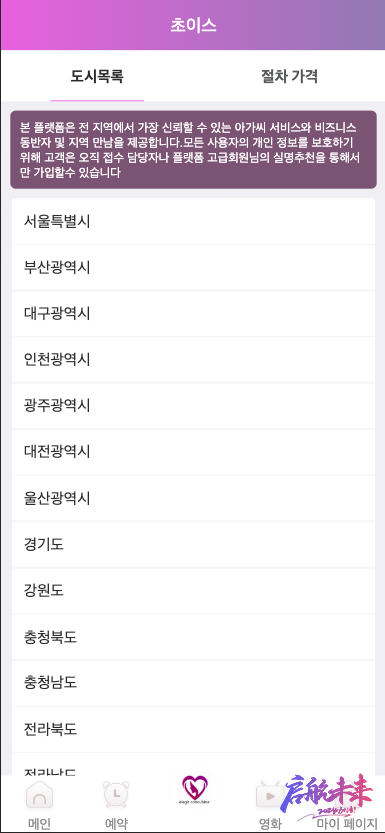Choose 인천광역시 in the list
Viewport: 385px width, 833px height.
(193, 360)
